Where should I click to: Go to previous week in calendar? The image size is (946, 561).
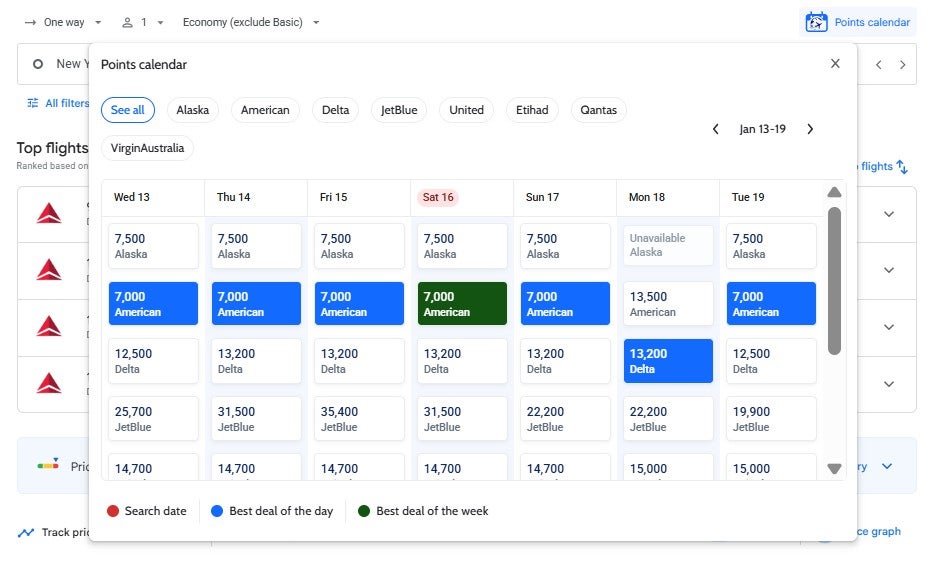coord(716,129)
